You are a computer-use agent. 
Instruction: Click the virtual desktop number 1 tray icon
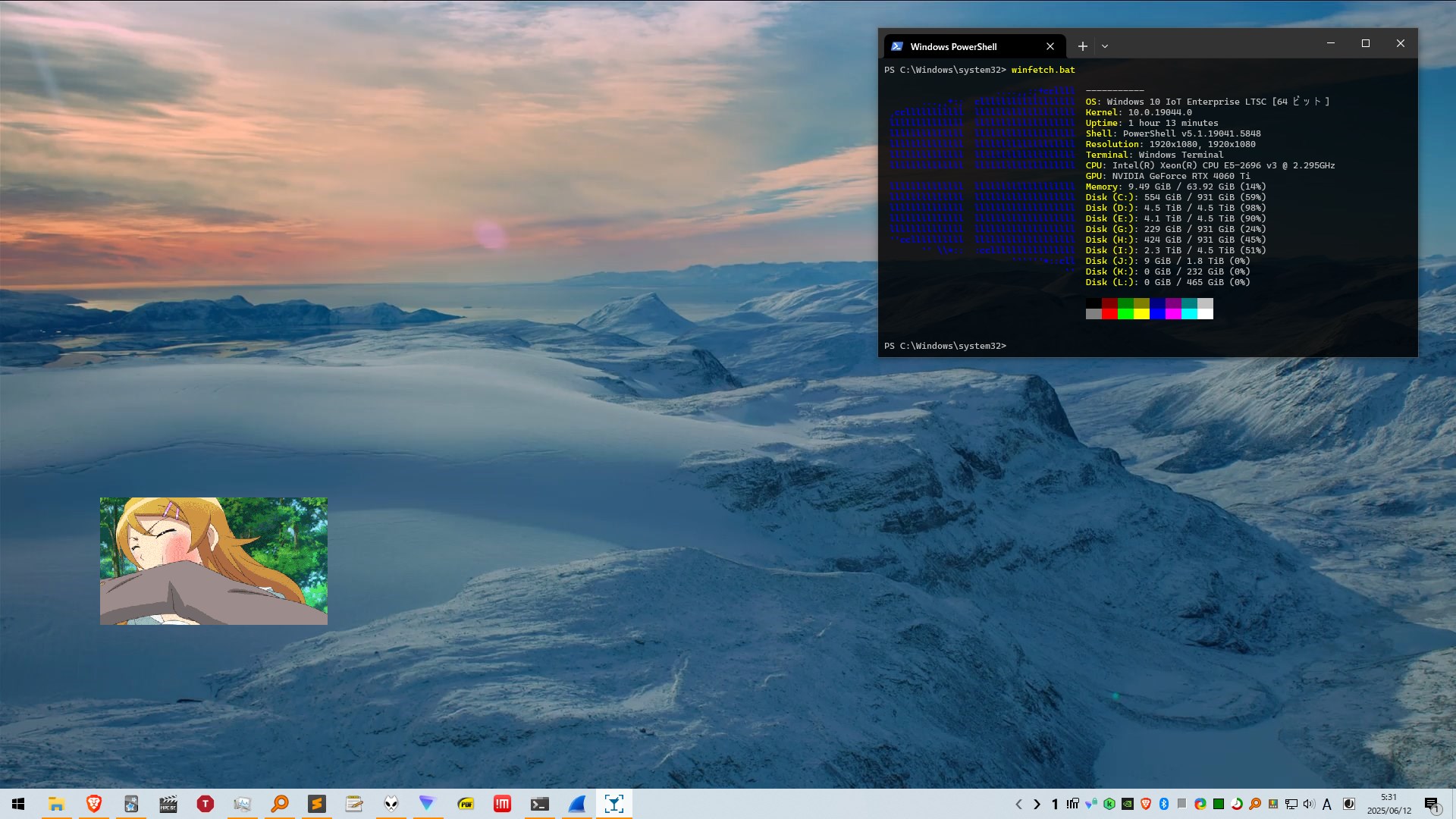coord(1055,804)
